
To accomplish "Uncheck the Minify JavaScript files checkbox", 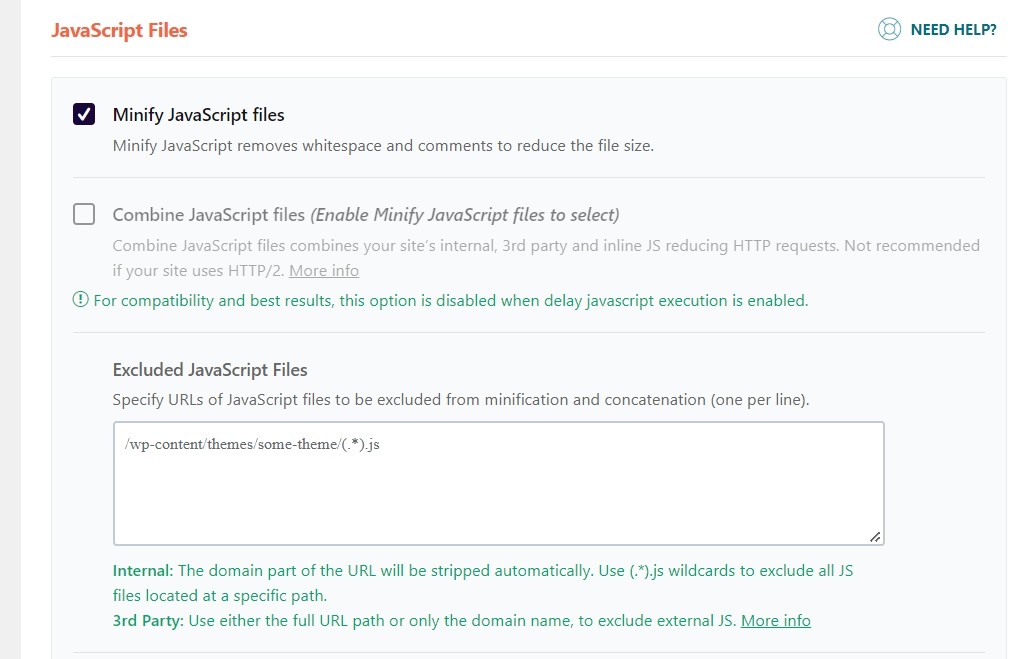I will 84,114.
